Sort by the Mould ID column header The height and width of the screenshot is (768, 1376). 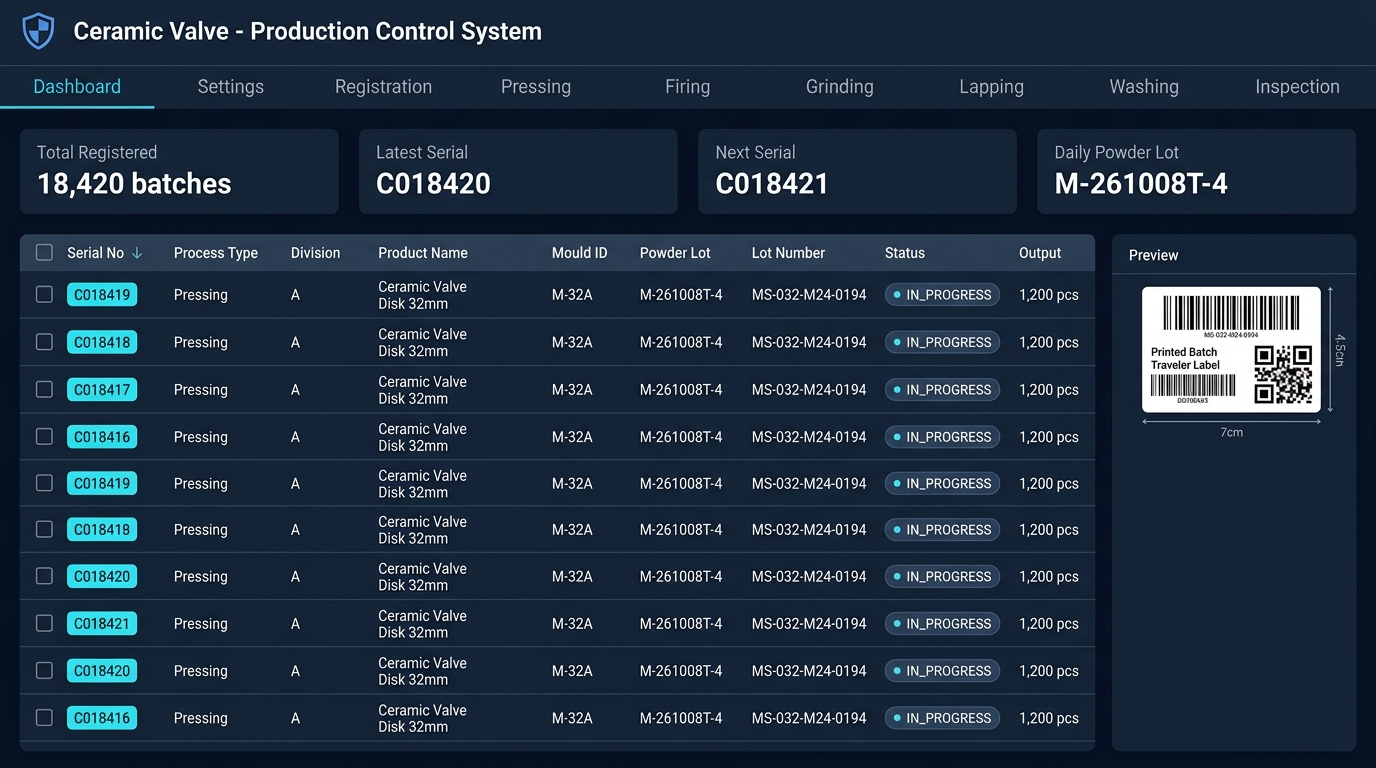pos(580,253)
